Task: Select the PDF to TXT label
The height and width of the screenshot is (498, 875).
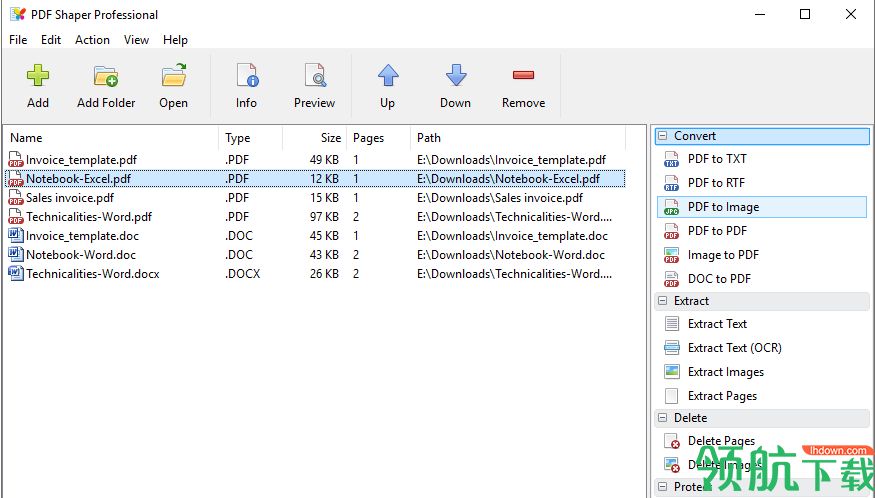Action: (717, 159)
